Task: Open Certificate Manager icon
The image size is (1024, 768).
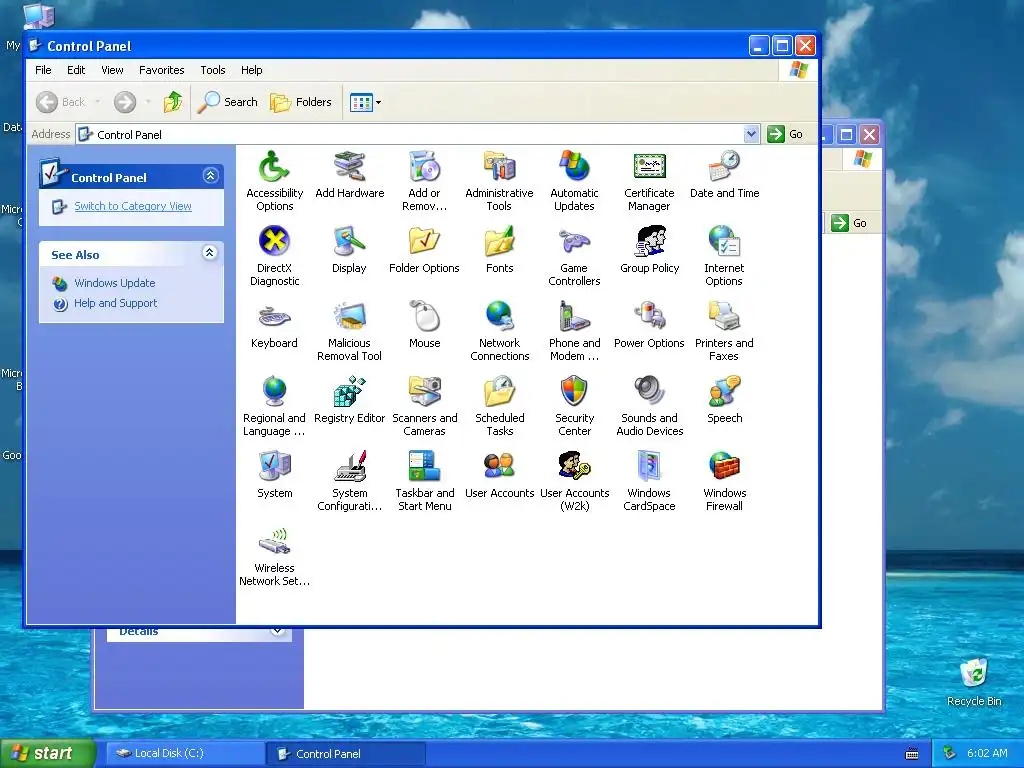Action: [x=649, y=167]
